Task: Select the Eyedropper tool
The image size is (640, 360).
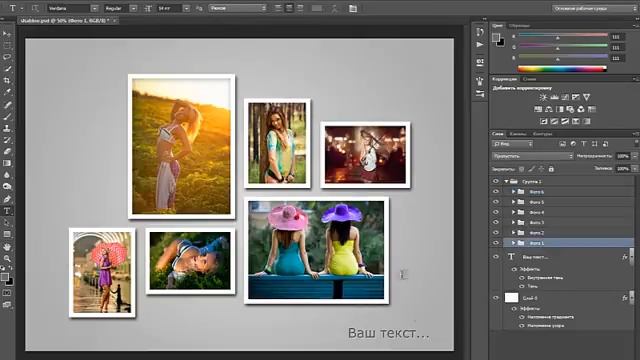Action: [7, 92]
